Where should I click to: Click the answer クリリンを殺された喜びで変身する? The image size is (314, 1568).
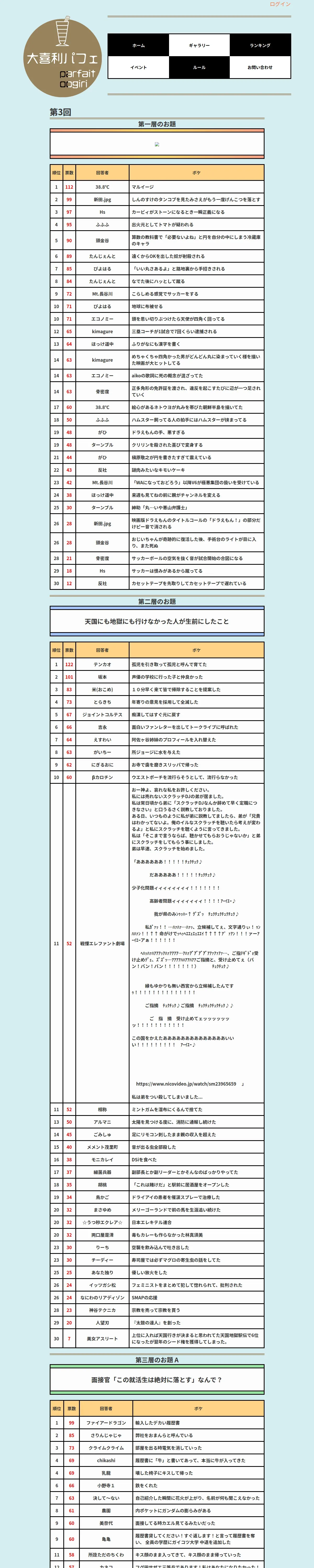(x=167, y=445)
